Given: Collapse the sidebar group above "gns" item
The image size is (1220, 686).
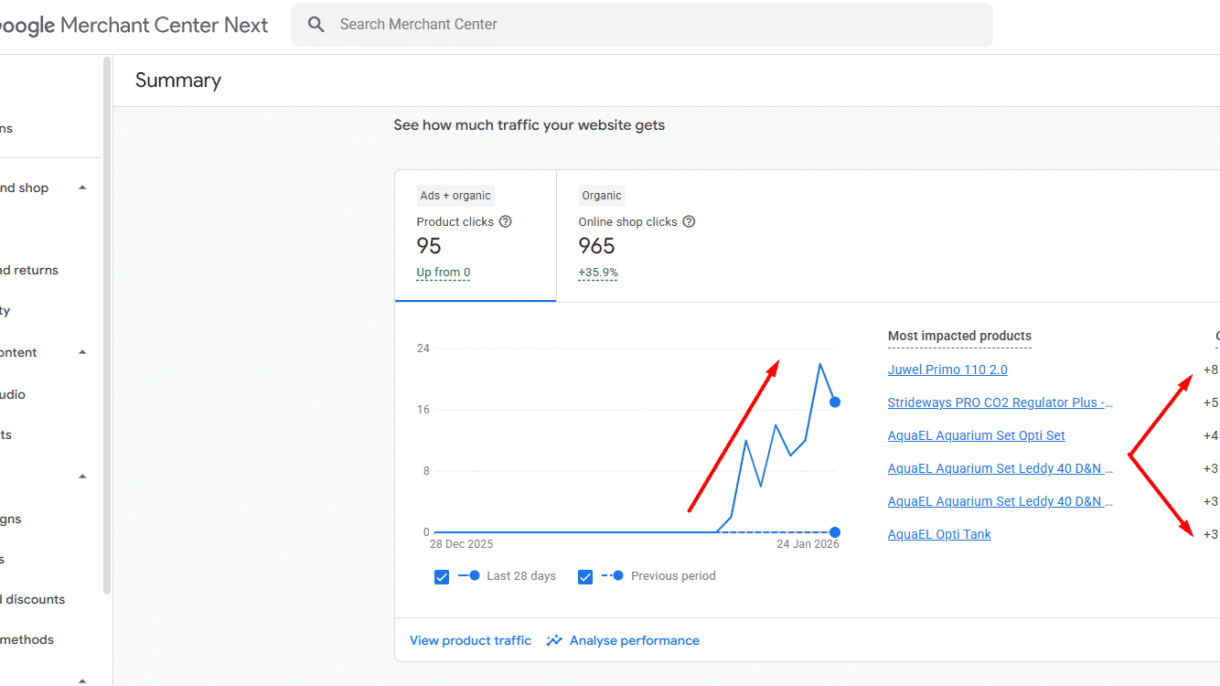Looking at the screenshot, I should point(82,477).
